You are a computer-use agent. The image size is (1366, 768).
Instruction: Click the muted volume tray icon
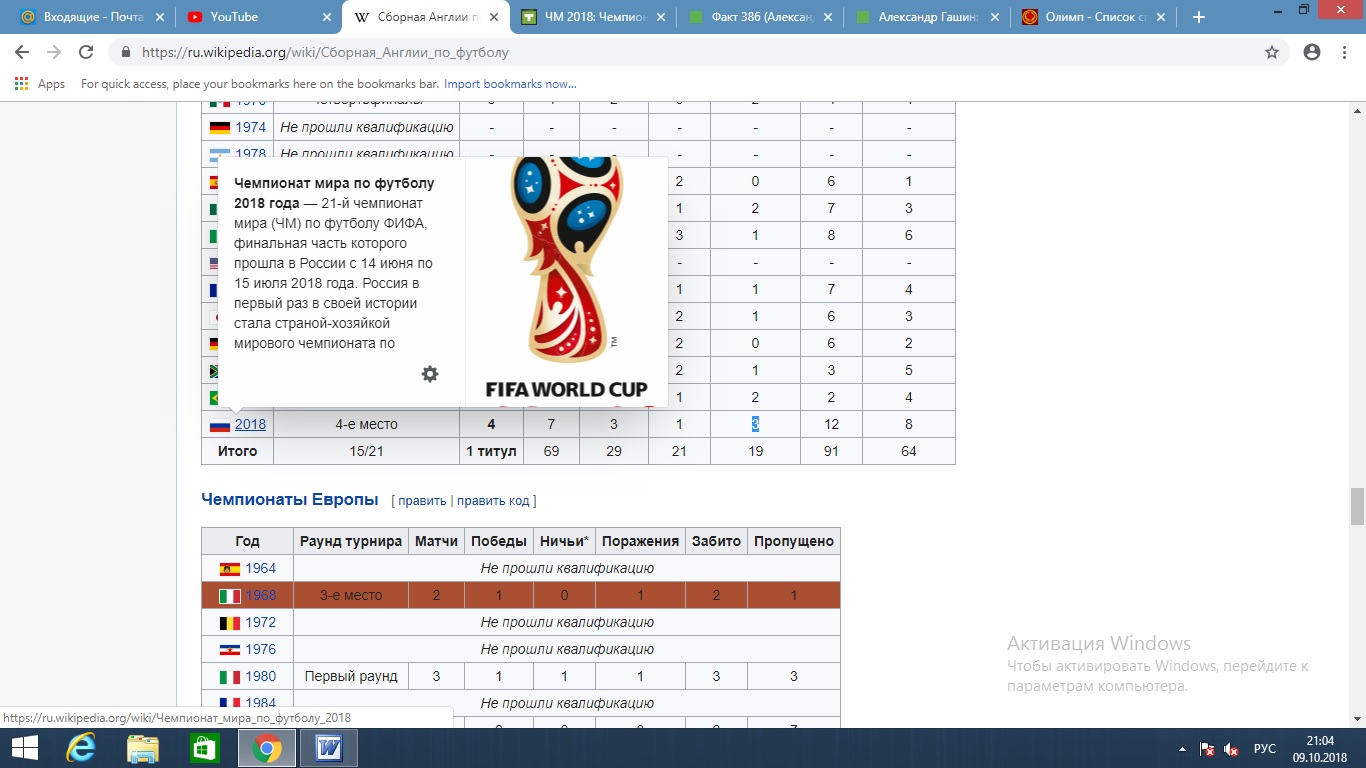pyautogui.click(x=1231, y=749)
